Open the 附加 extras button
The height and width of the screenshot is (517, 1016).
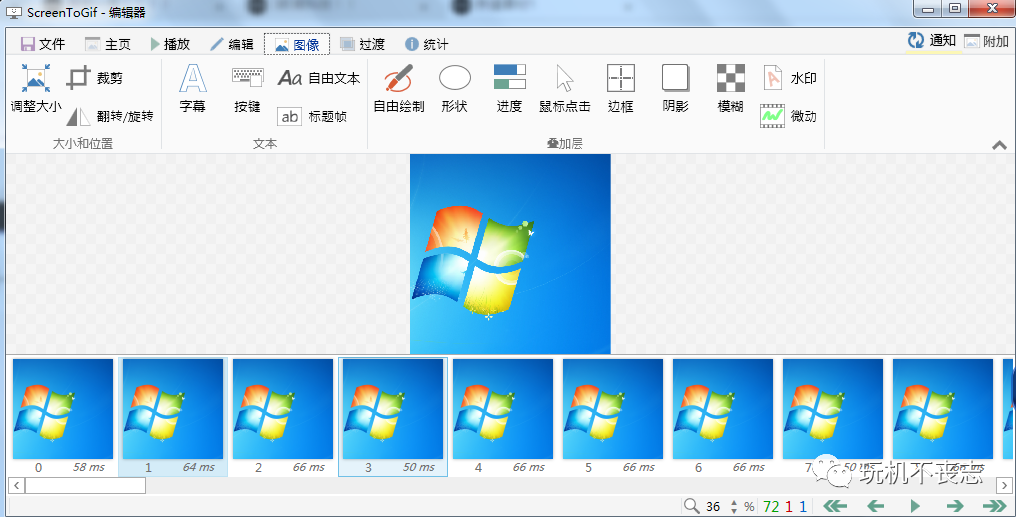986,41
